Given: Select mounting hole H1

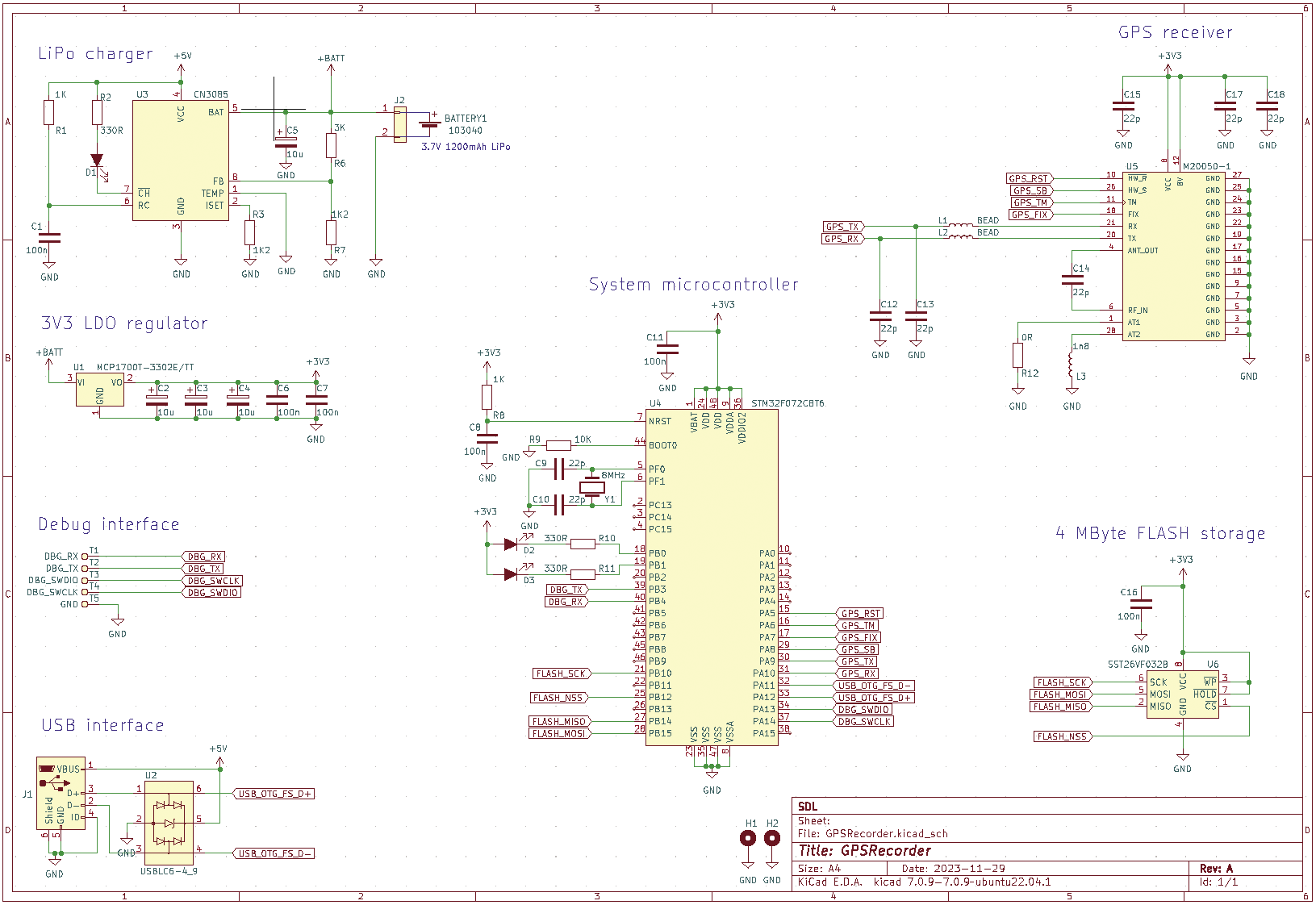Looking at the screenshot, I should click(749, 838).
